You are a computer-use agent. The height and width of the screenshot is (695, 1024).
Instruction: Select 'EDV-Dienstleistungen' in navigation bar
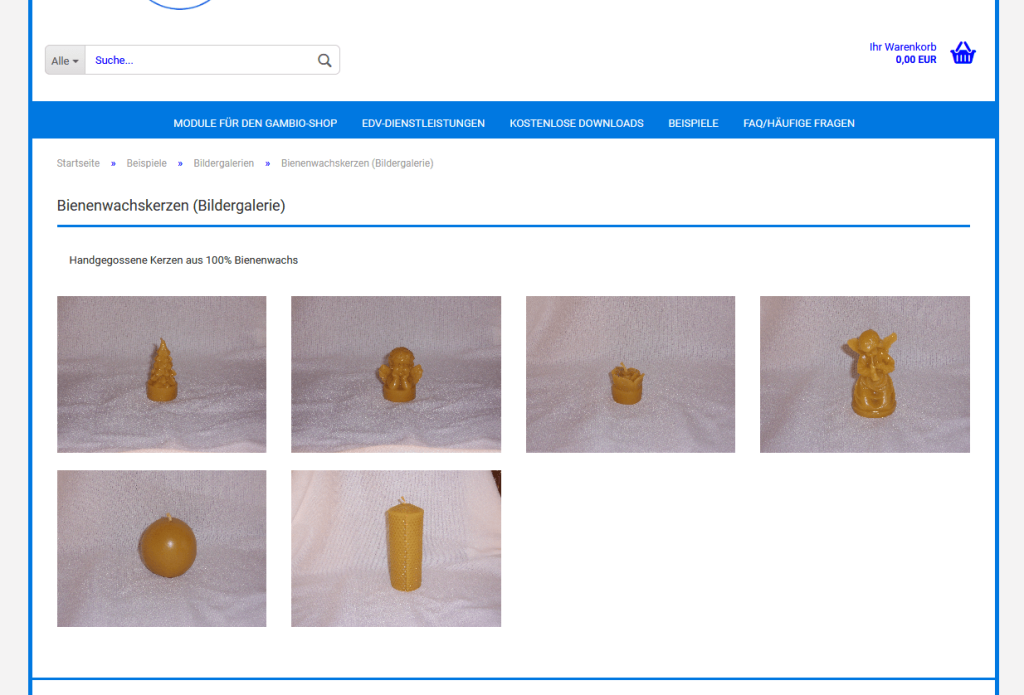tap(423, 123)
